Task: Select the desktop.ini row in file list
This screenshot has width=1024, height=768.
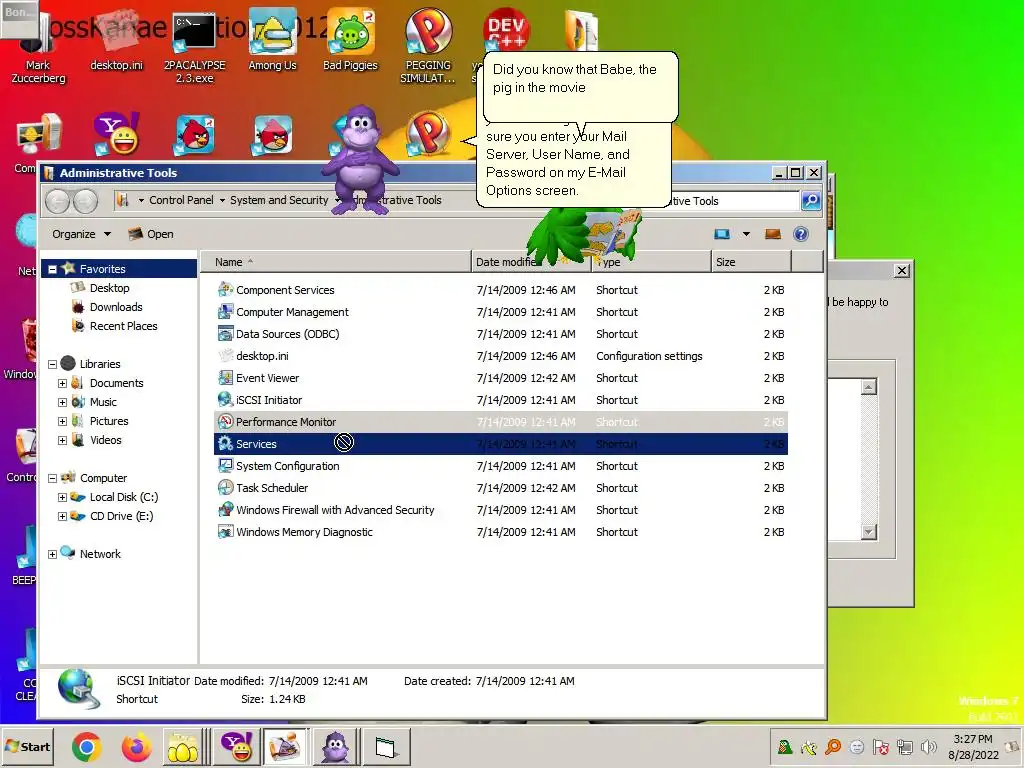Action: coord(501,356)
